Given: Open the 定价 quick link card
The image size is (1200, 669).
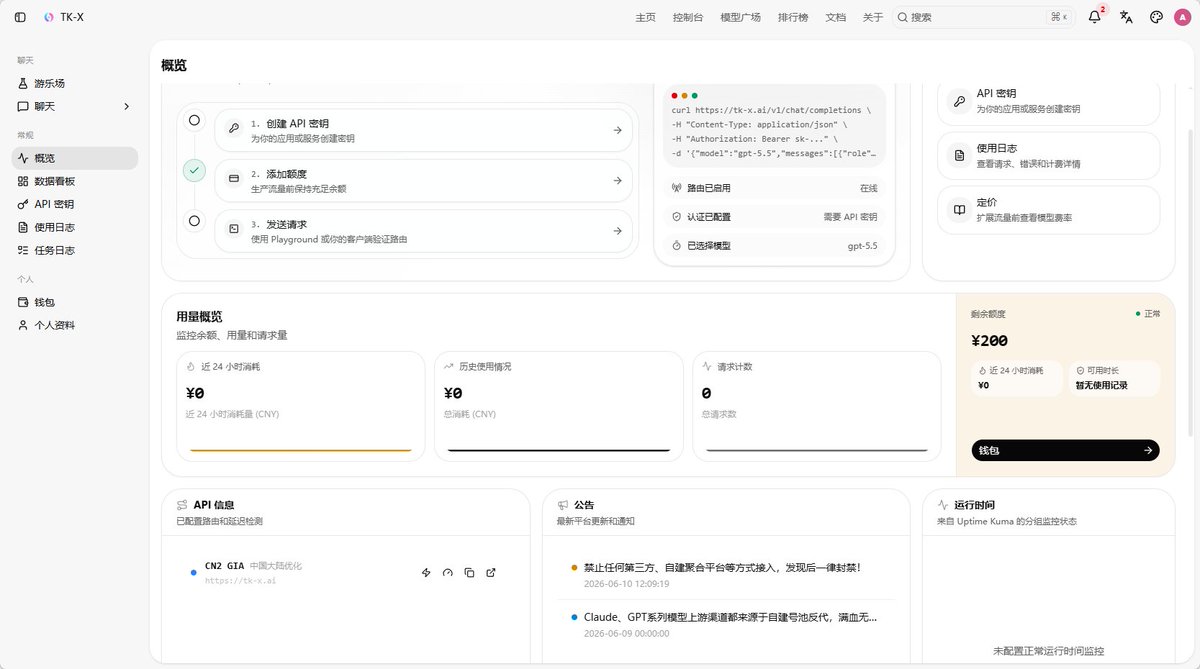Looking at the screenshot, I should pos(1049,210).
